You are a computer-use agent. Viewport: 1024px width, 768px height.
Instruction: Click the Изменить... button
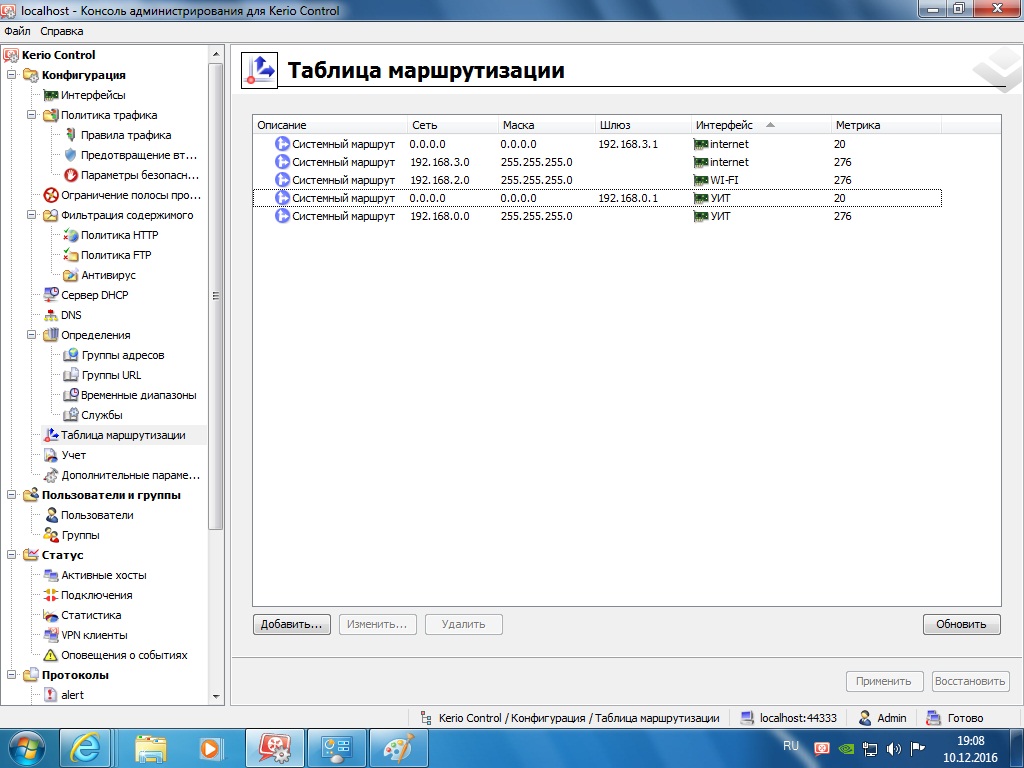pyautogui.click(x=377, y=624)
